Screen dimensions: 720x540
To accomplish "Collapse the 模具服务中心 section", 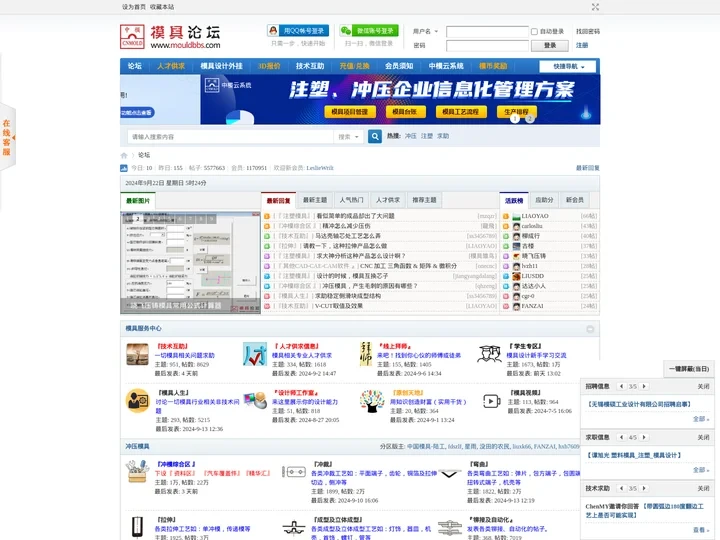I will (590, 329).
